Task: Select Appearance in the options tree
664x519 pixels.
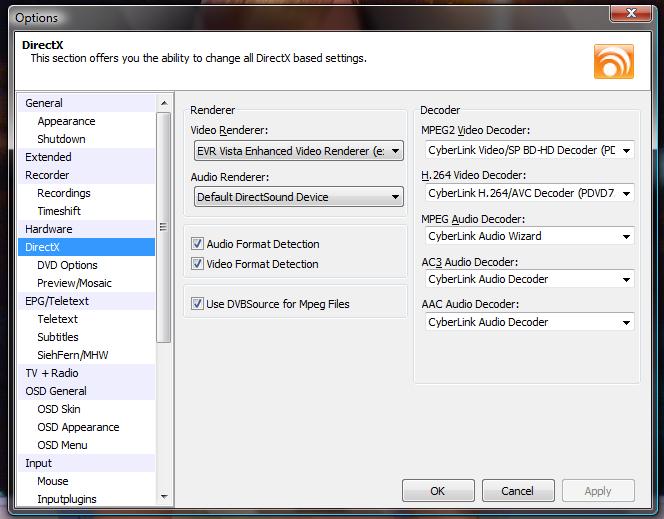Action: [86, 121]
